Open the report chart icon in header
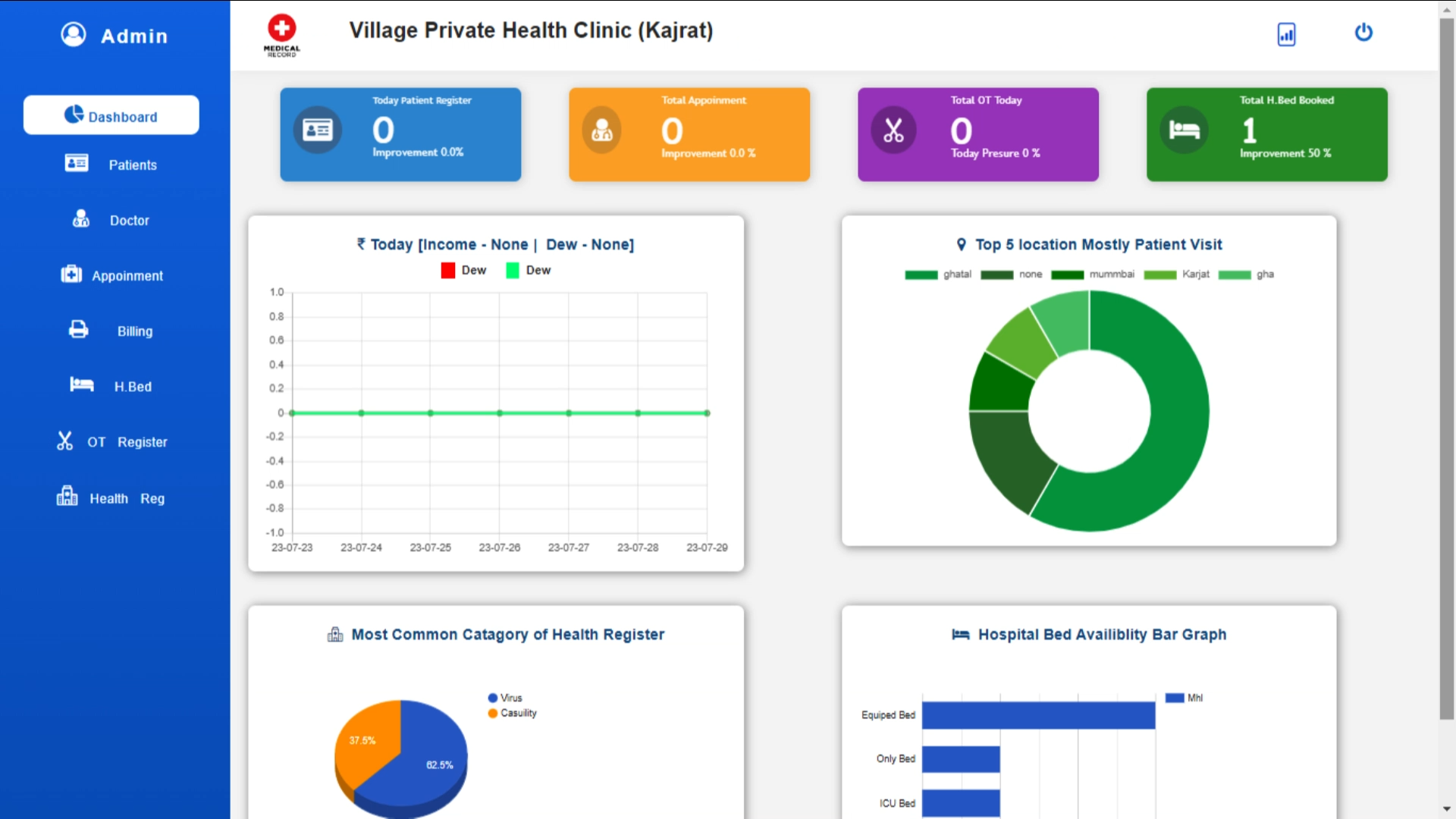The height and width of the screenshot is (819, 1456). point(1286,34)
